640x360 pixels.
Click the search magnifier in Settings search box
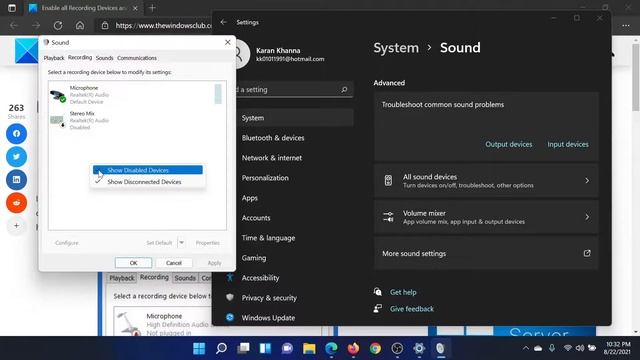pos(344,89)
